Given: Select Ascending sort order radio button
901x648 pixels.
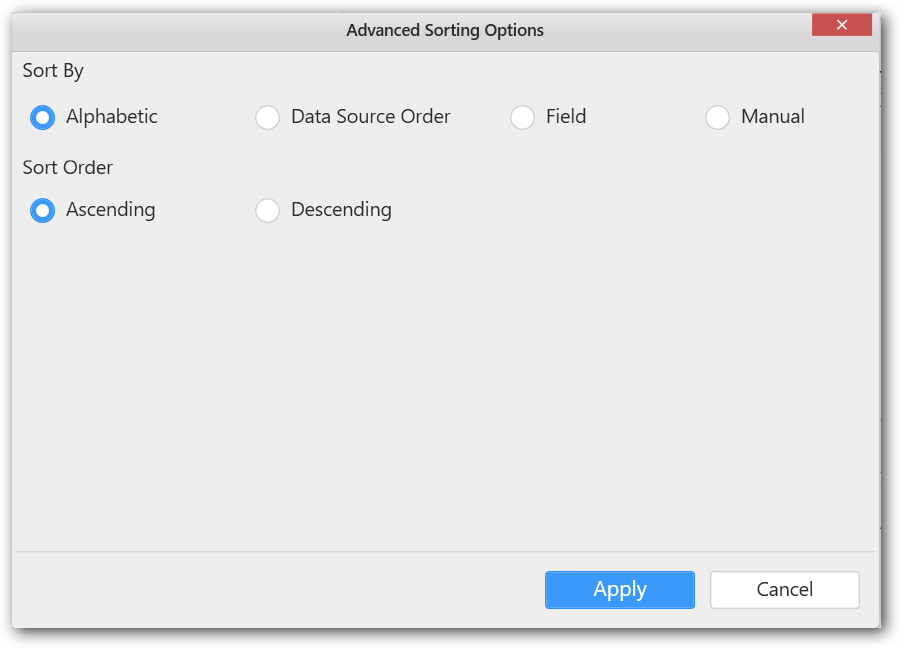Looking at the screenshot, I should pos(42,211).
